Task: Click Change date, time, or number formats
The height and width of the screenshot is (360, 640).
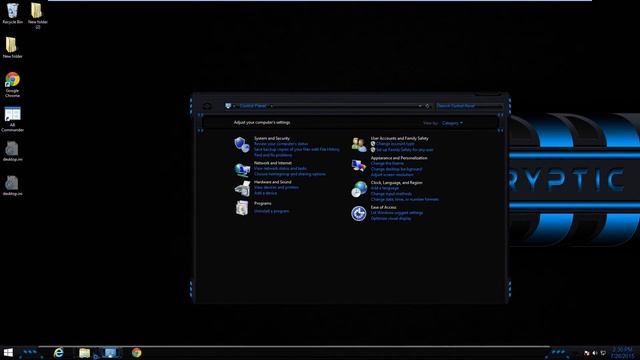Action: [x=405, y=200]
